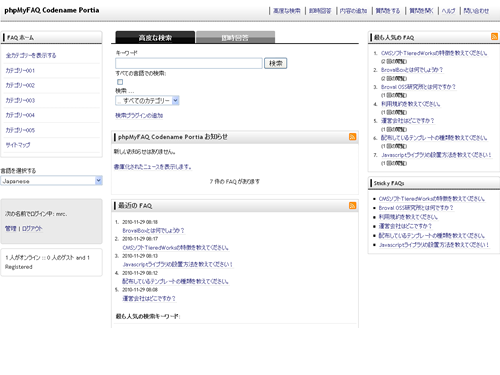Open 運営会社 entry in Sticky FAQs

[x=405, y=226]
